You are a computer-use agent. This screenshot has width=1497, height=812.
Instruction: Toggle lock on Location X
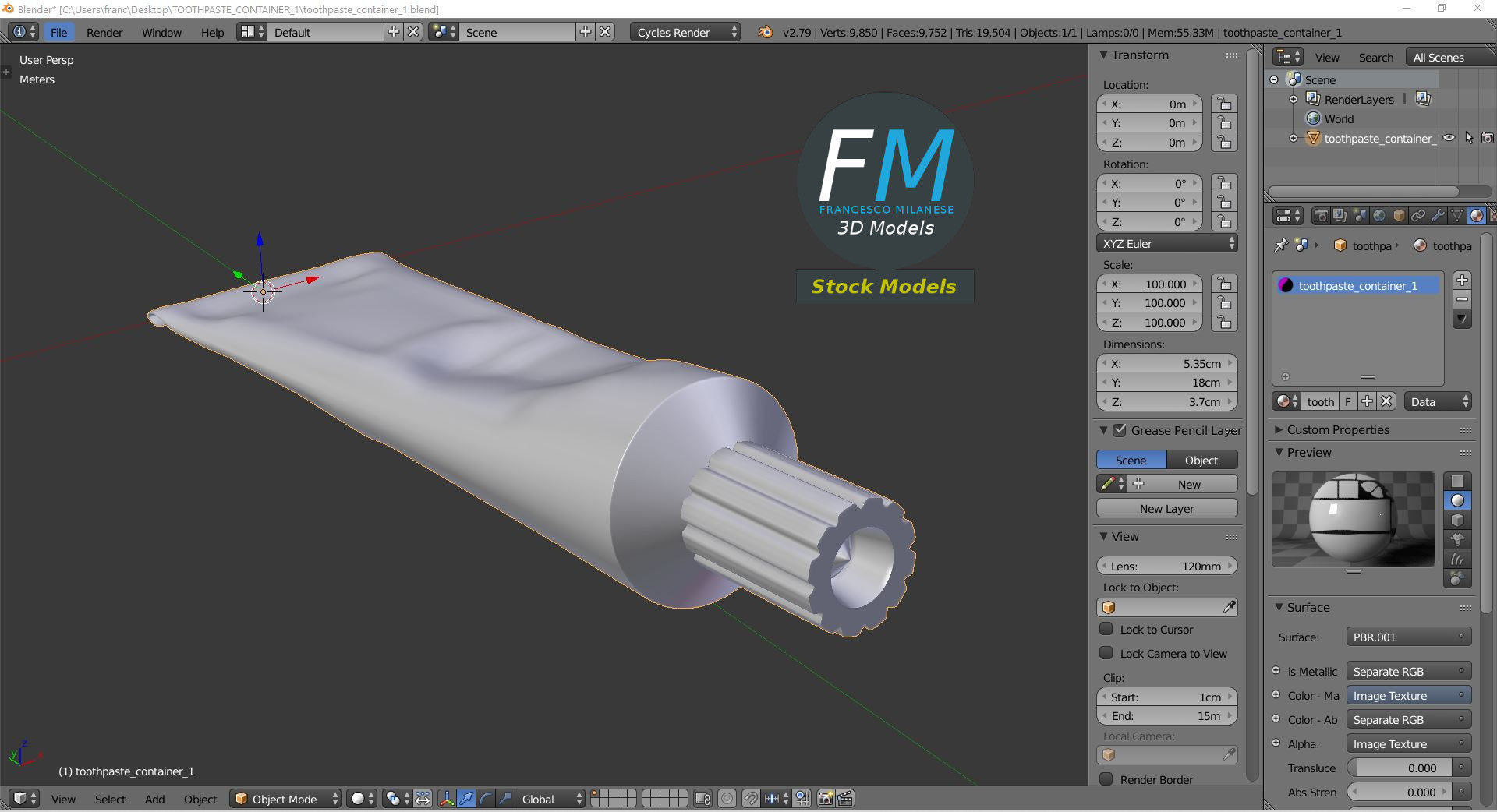coord(1225,104)
